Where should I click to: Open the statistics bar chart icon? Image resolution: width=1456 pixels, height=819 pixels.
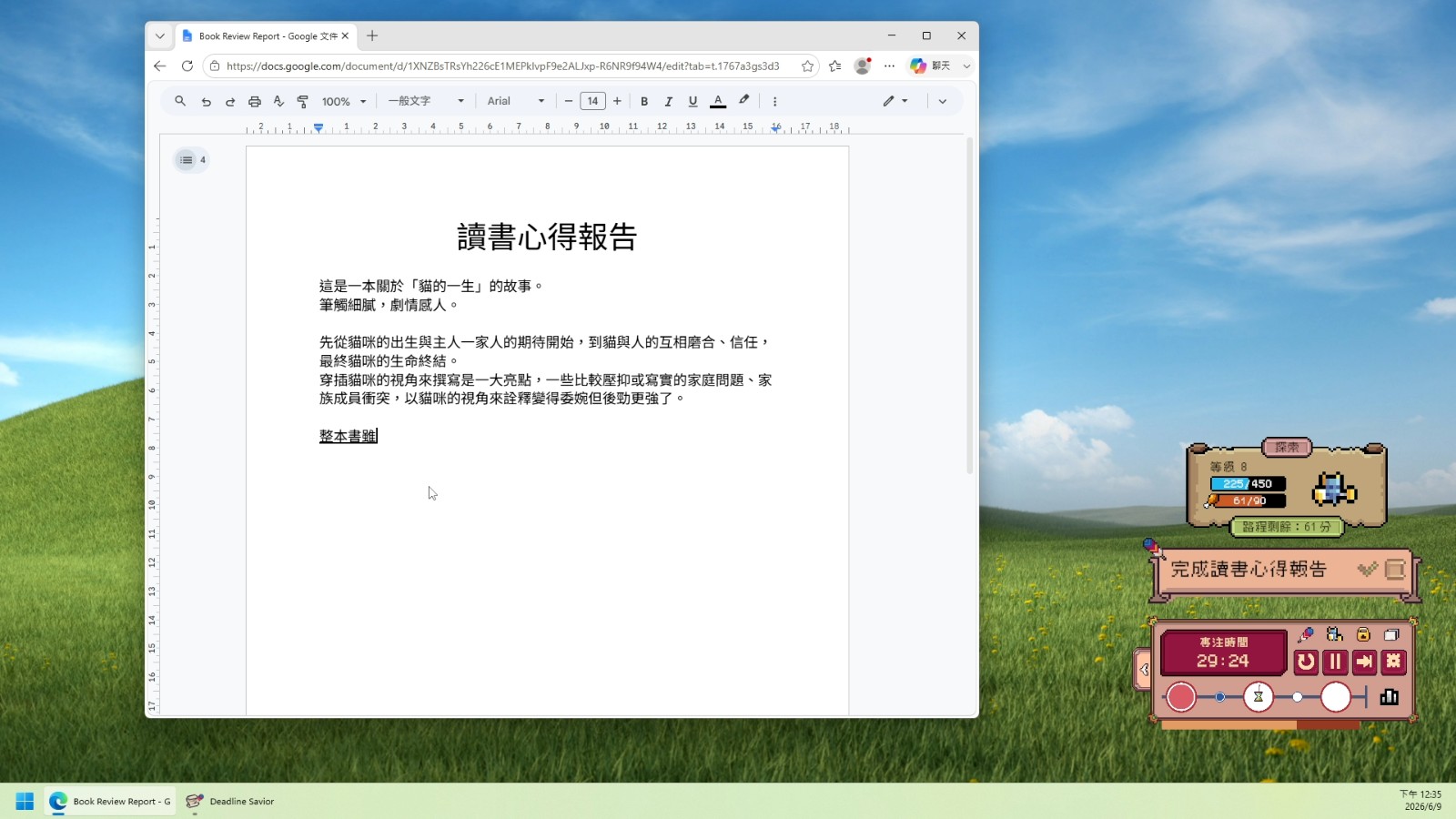pyautogui.click(x=1390, y=697)
